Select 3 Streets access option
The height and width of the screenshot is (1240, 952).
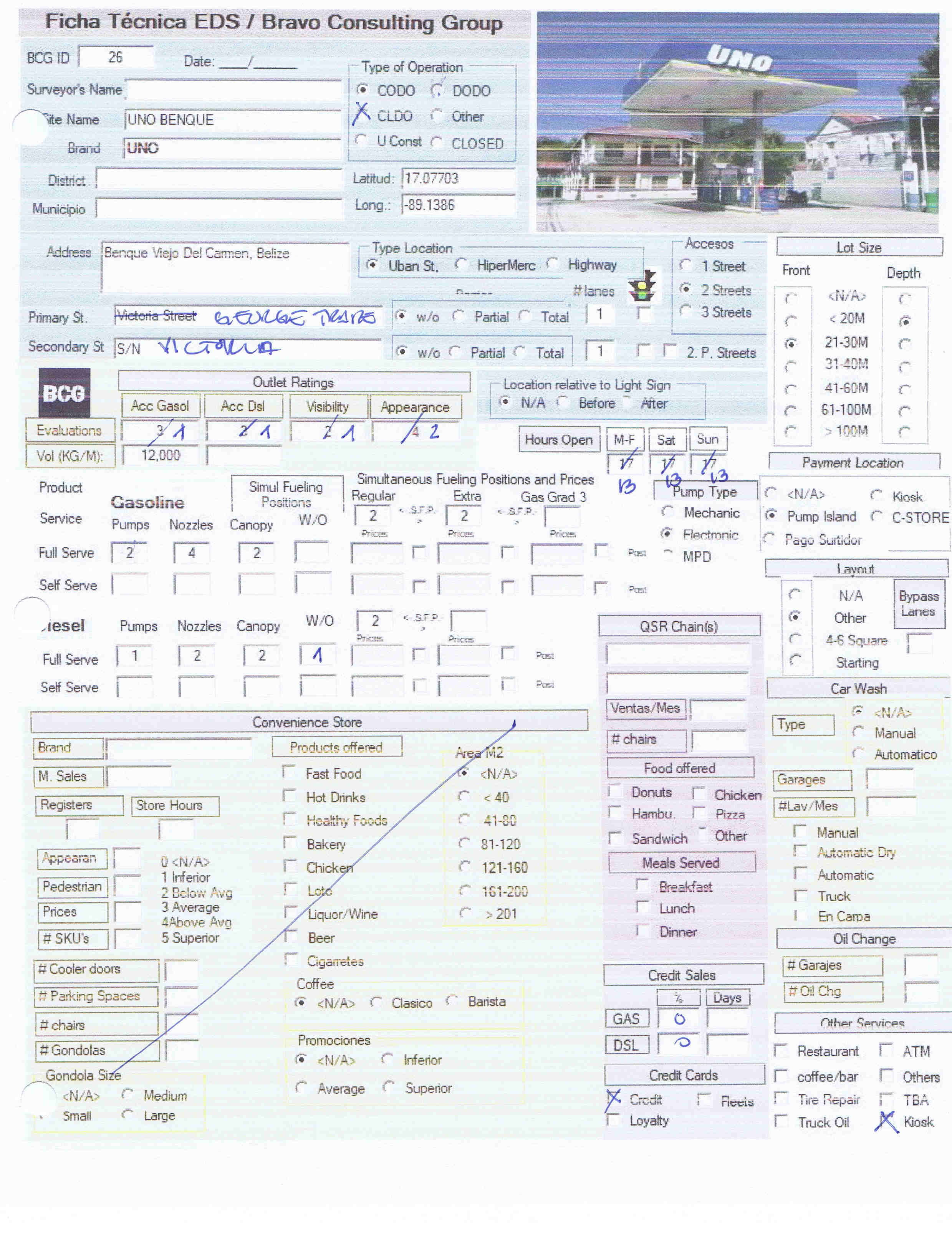[x=685, y=311]
